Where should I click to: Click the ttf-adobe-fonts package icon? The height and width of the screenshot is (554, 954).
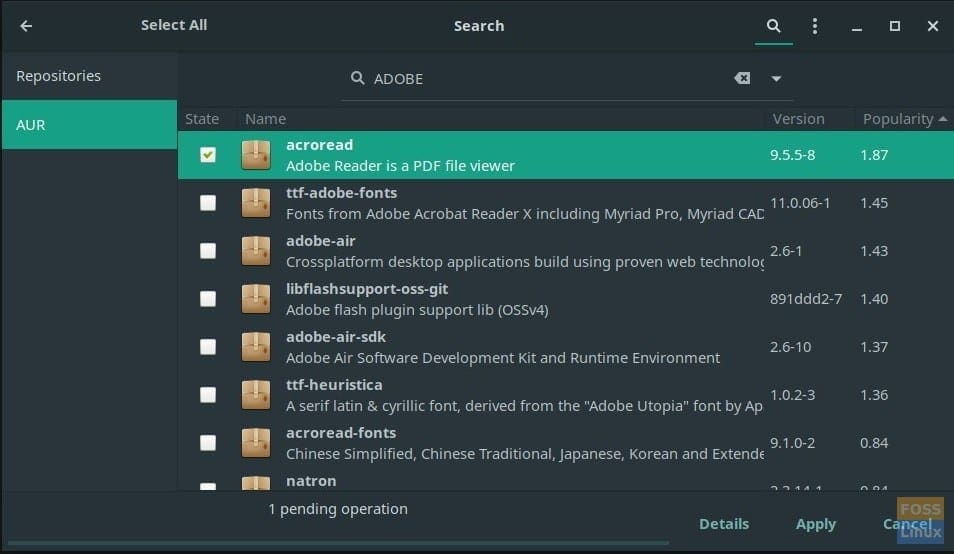point(256,203)
